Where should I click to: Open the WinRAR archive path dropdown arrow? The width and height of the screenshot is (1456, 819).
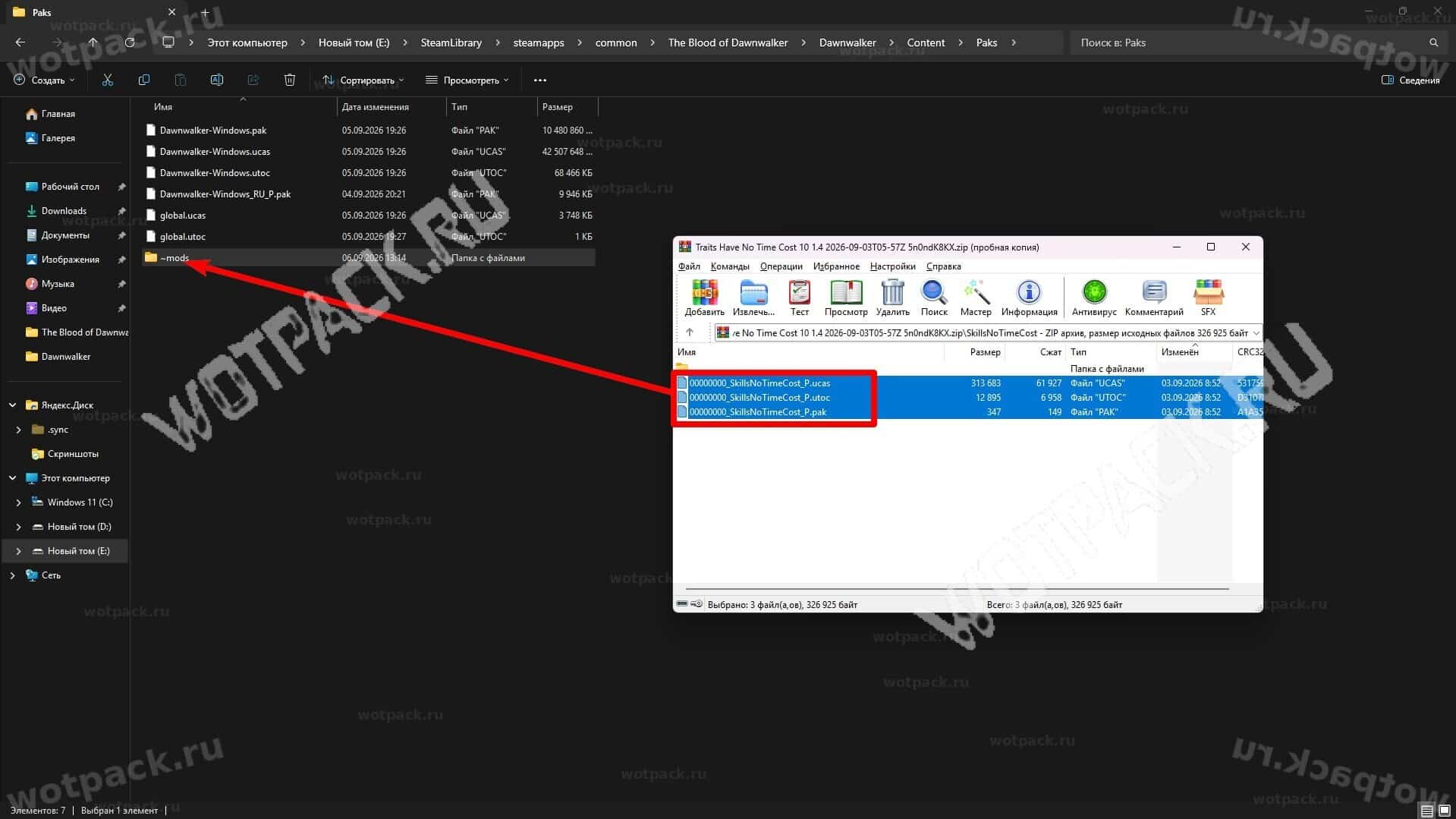[x=1256, y=332]
